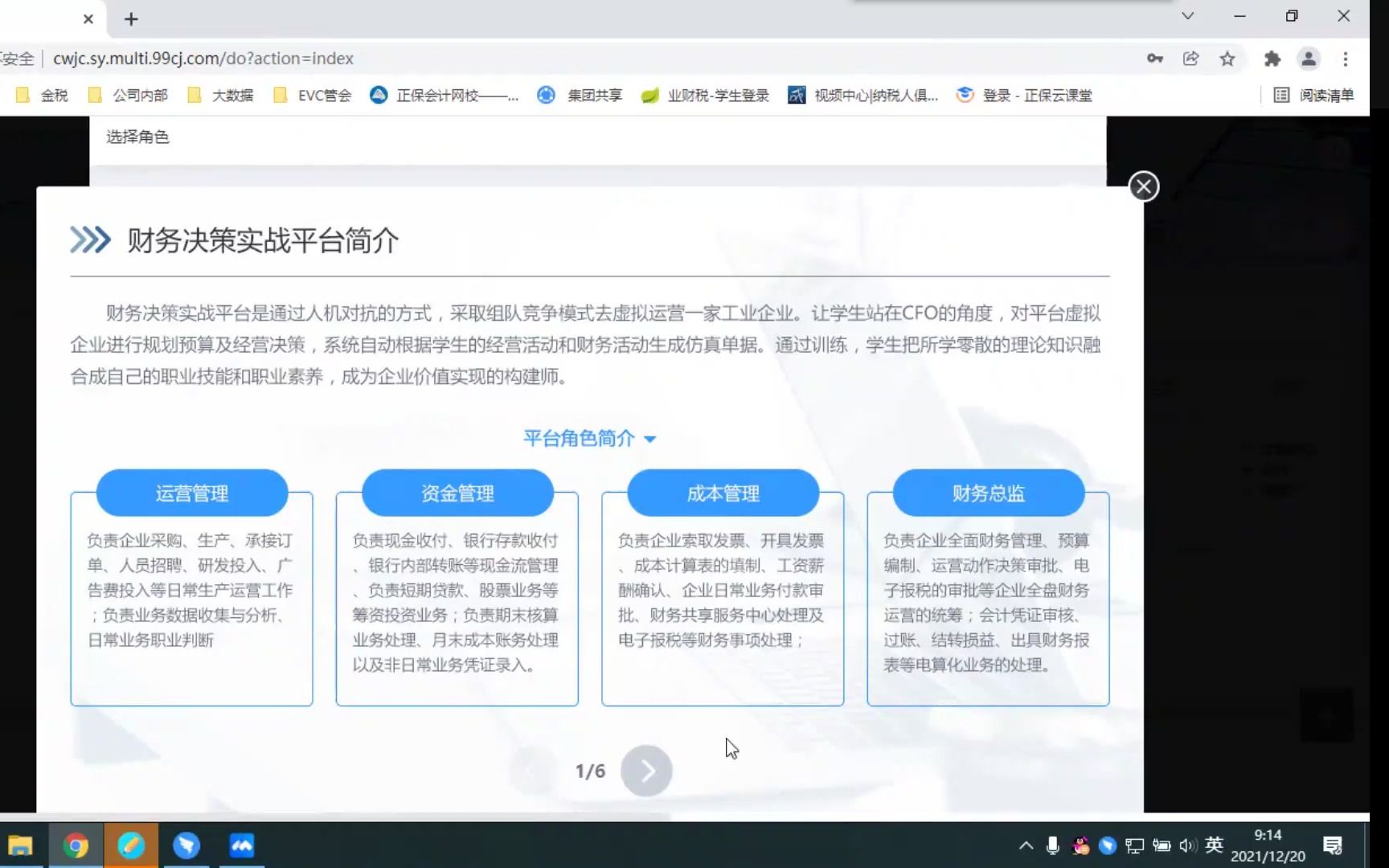Screen dimensions: 1389x868
Task: Close the current browser tab
Action: (x=88, y=18)
